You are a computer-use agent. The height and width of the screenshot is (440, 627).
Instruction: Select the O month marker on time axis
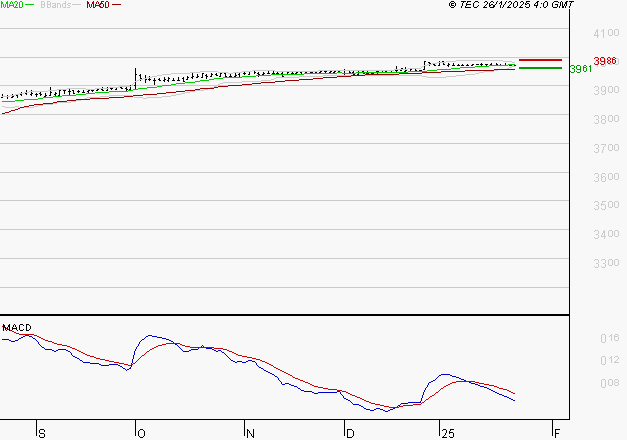pyautogui.click(x=140, y=433)
